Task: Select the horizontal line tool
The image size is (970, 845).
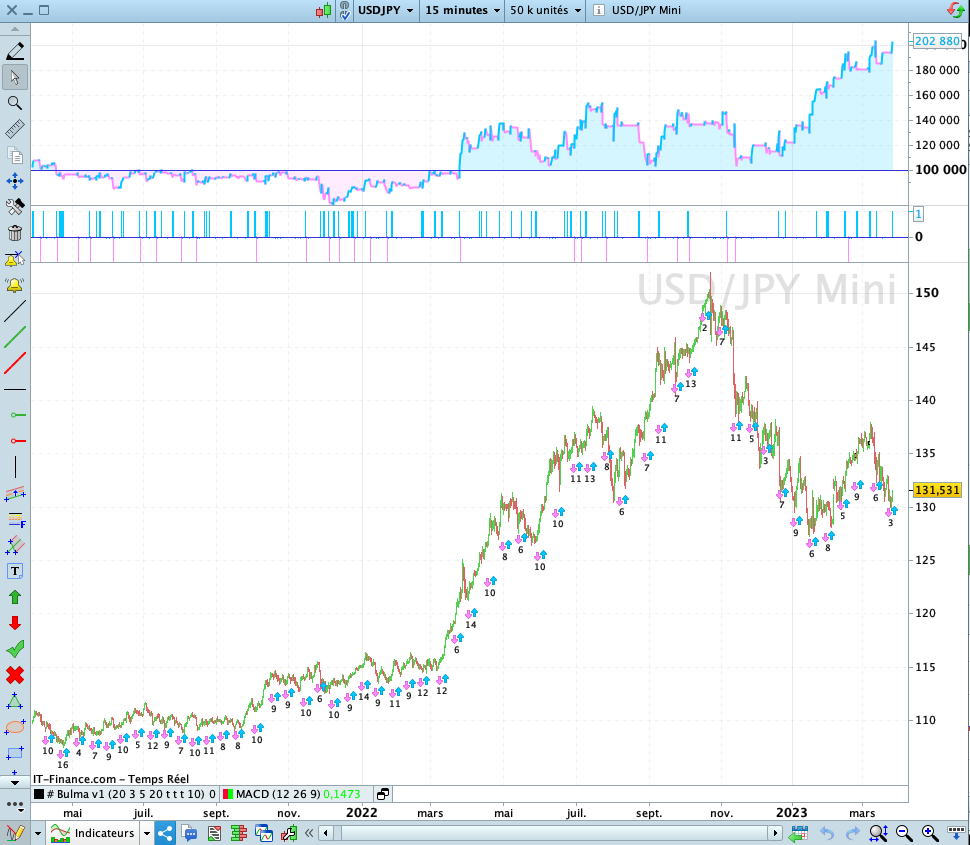Action: pos(15,389)
